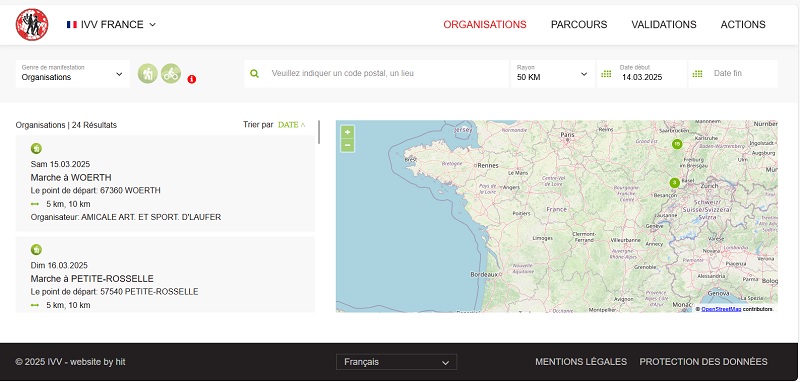The height and width of the screenshot is (382, 800).
Task: Expand the IVV FRANCE country selector
Action: (x=111, y=24)
